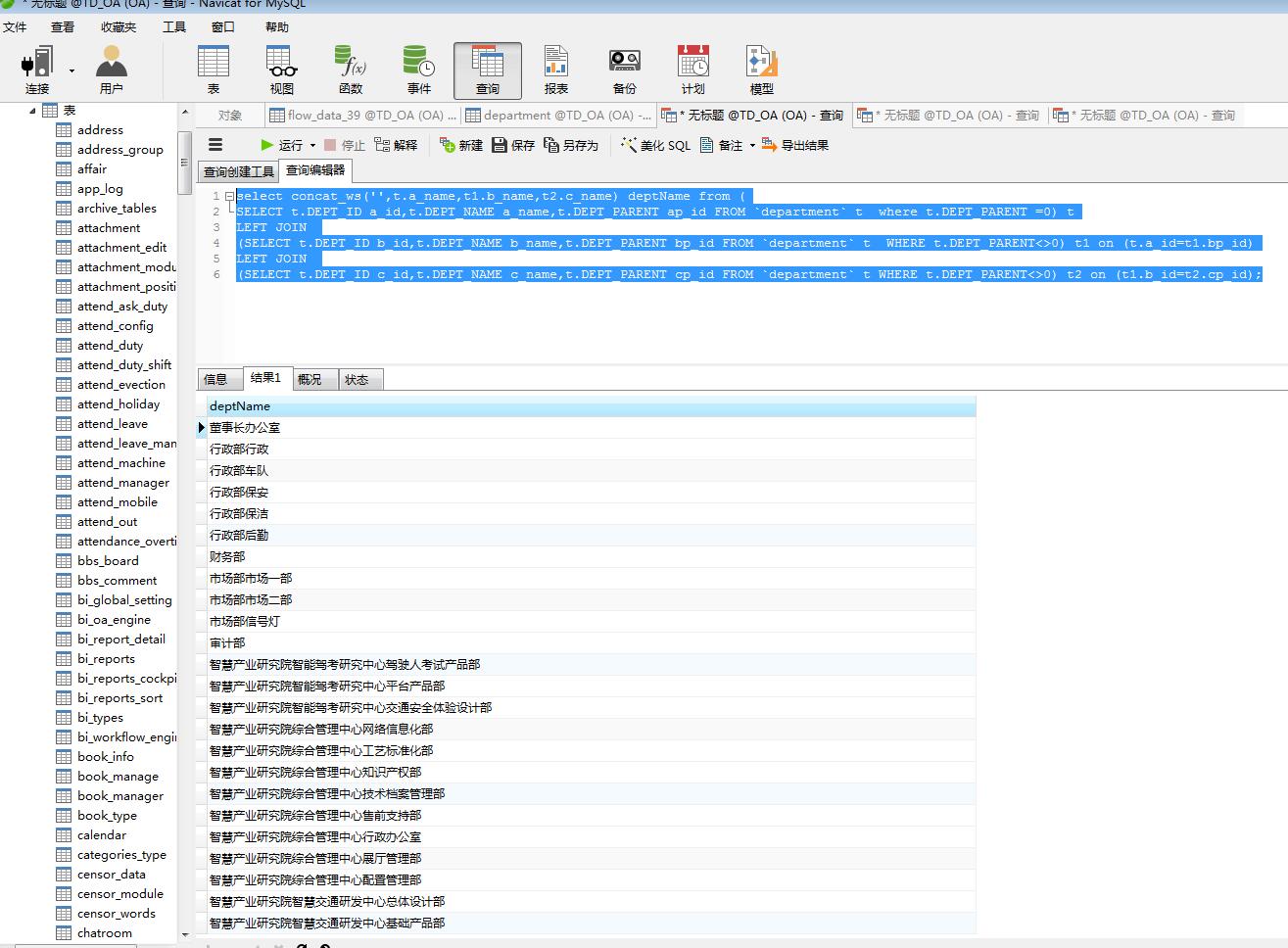Open the Schedule (计划) calendar icon
Viewport: 1288px width, 948px height.
pyautogui.click(x=693, y=64)
